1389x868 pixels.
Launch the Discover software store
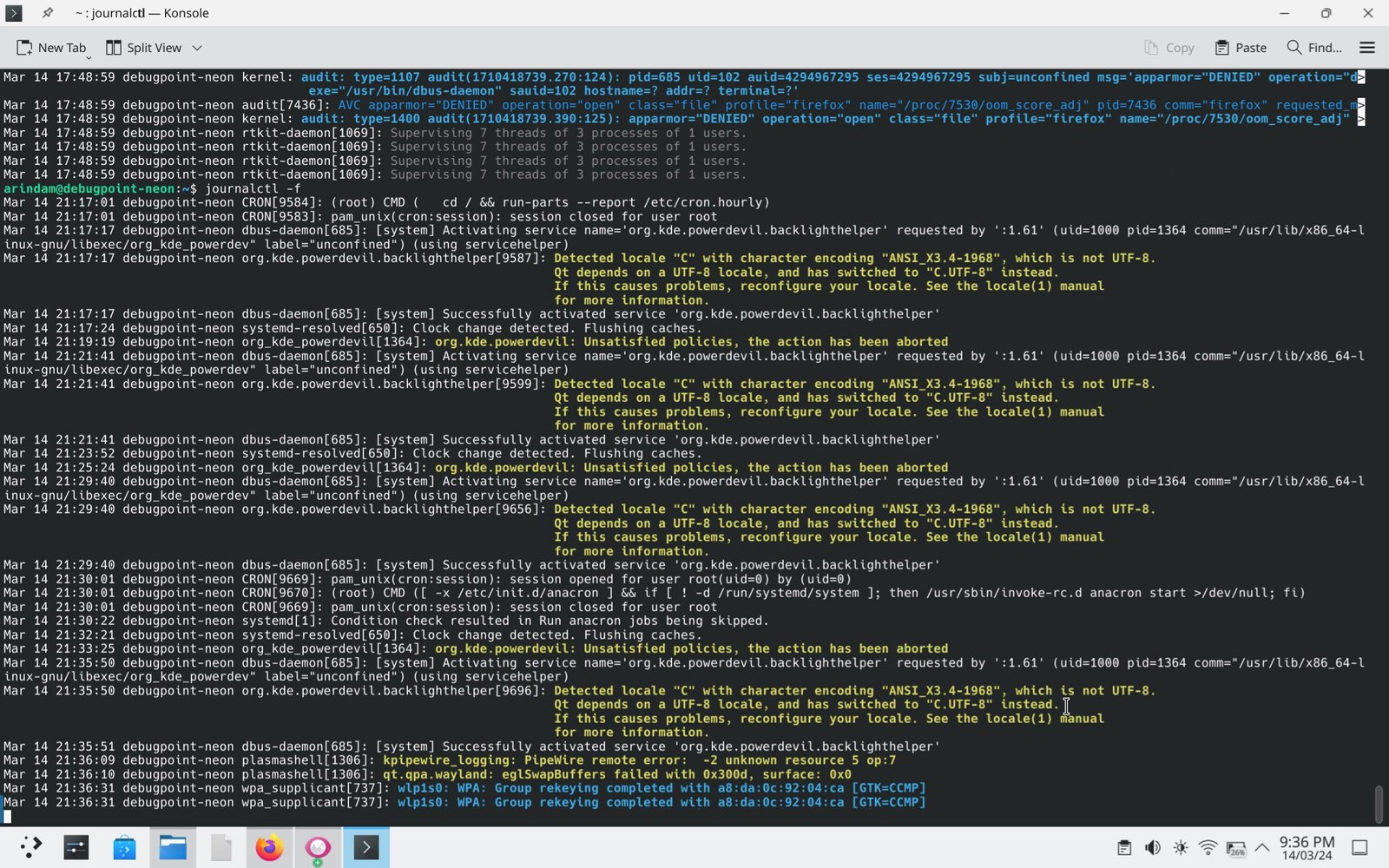[x=124, y=848]
